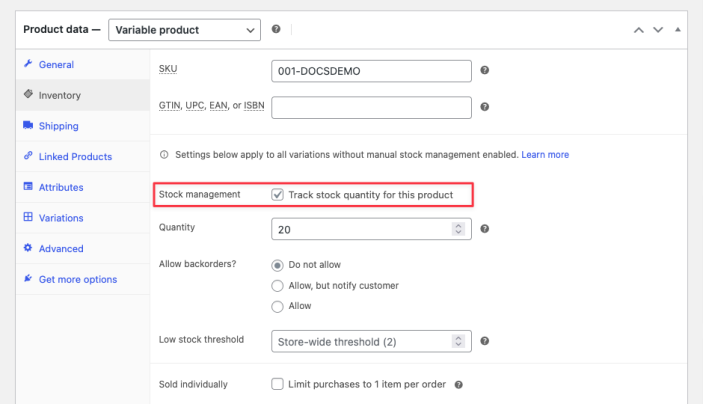Image resolution: width=703 pixels, height=404 pixels.
Task: Click the help icon beside the GTIN field
Action: tap(484, 107)
